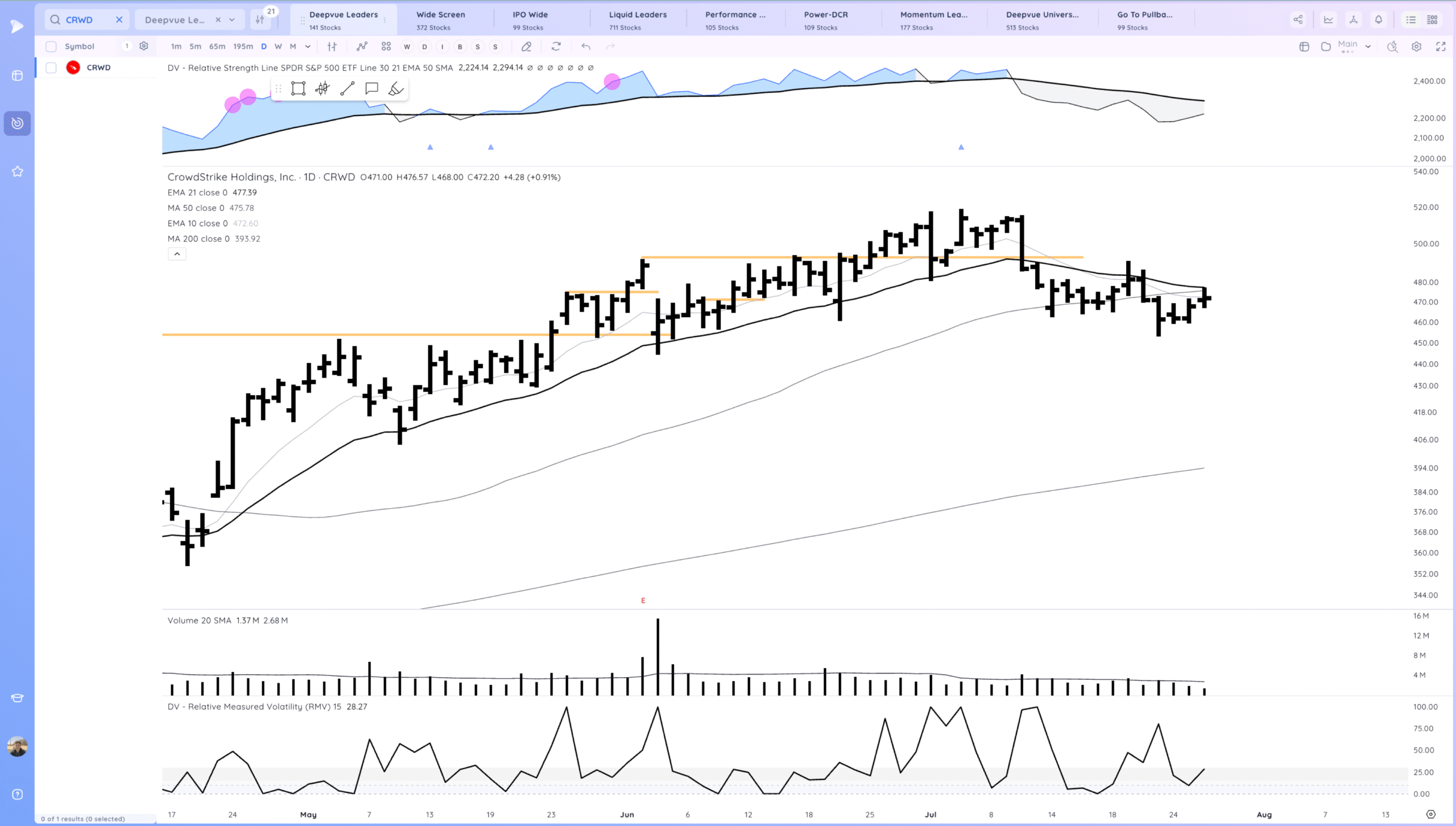Select the W weekly timeframe
1456x826 pixels.
[278, 47]
